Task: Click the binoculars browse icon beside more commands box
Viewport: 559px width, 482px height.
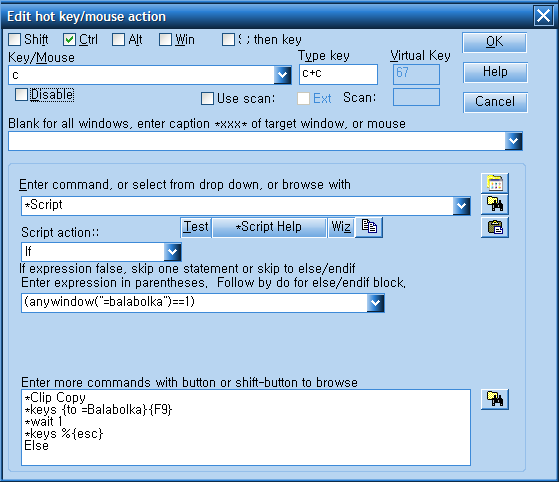Action: click(x=494, y=399)
